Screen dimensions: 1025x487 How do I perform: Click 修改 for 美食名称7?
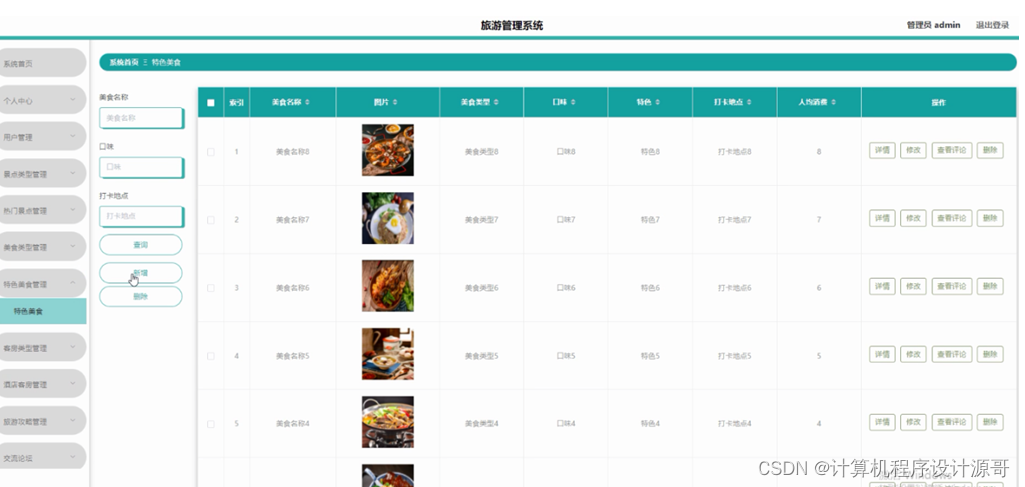(913, 218)
